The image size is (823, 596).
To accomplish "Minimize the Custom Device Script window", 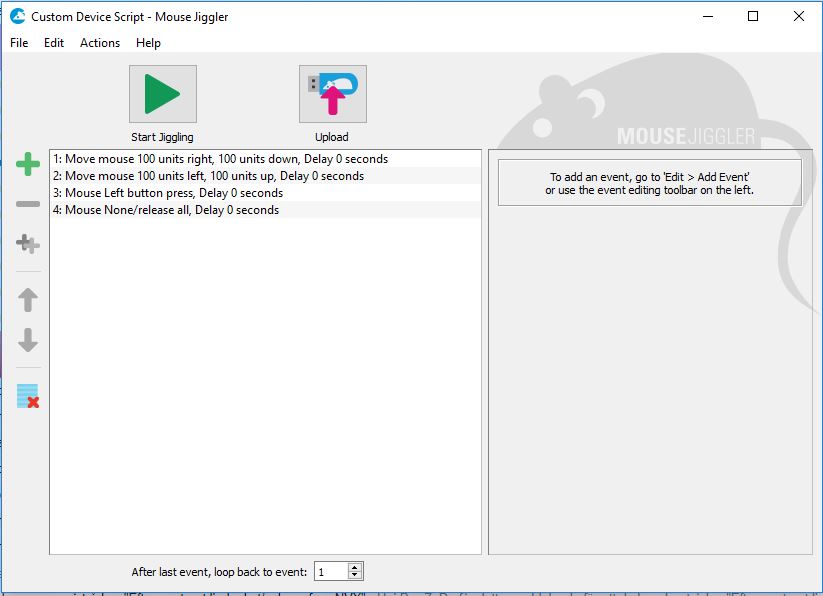I will 708,16.
